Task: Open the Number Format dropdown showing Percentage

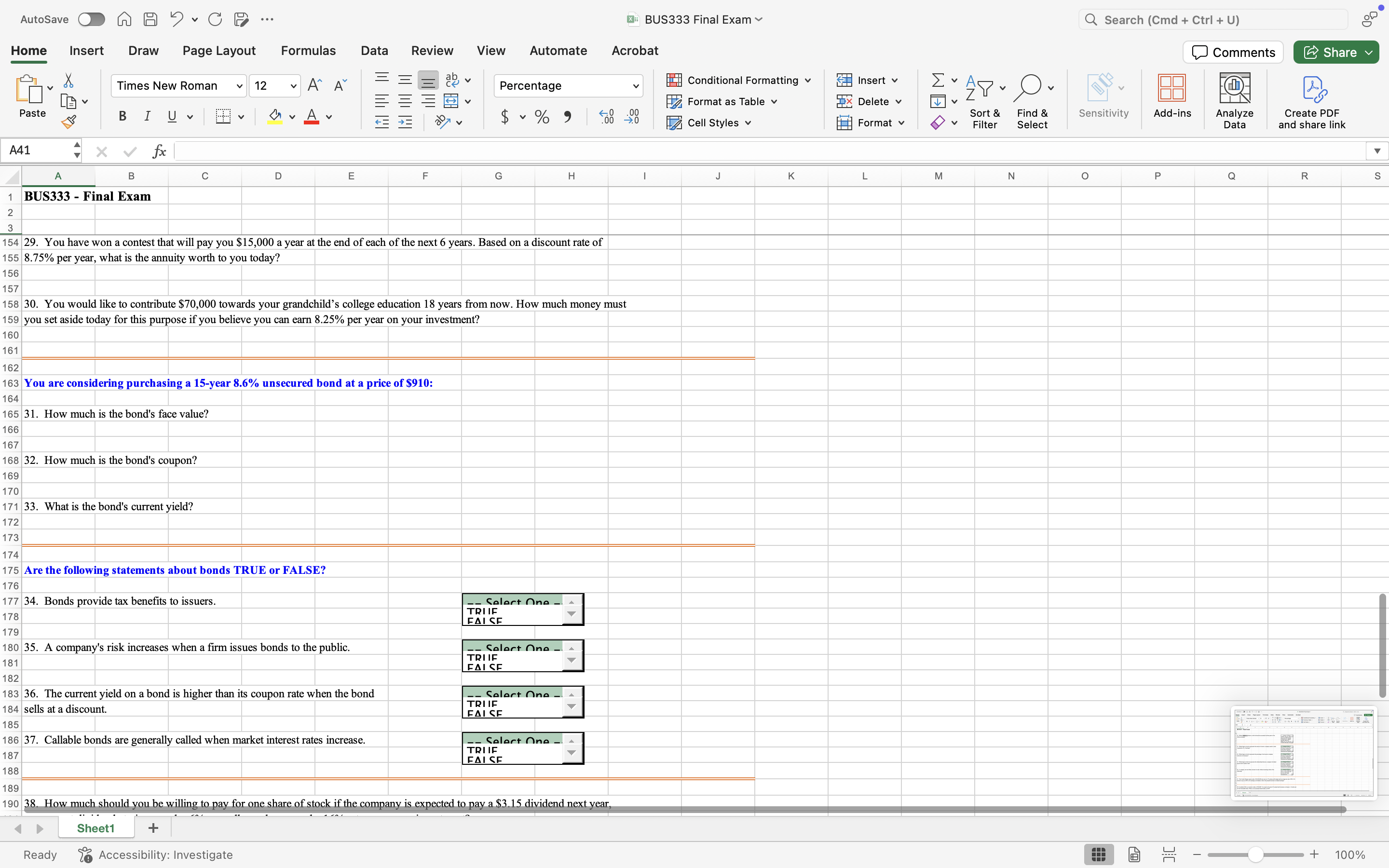Action: click(x=567, y=85)
